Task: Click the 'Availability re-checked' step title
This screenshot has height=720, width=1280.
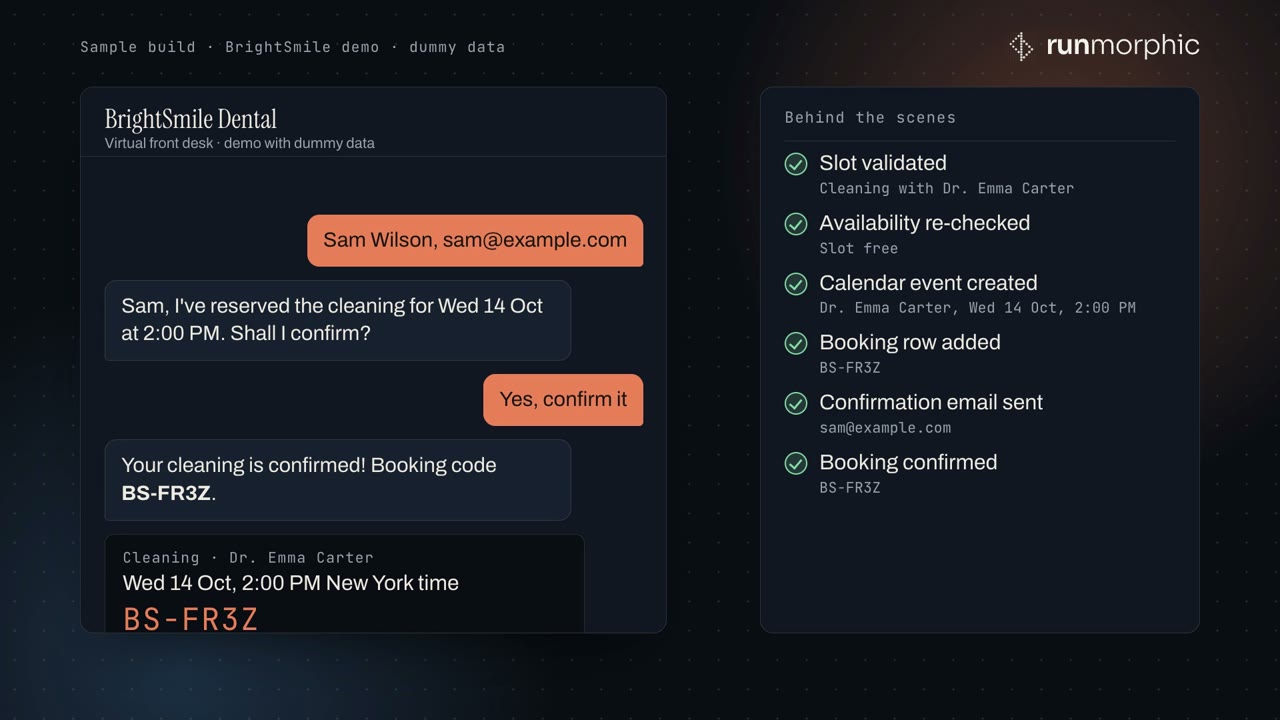Action: (925, 223)
